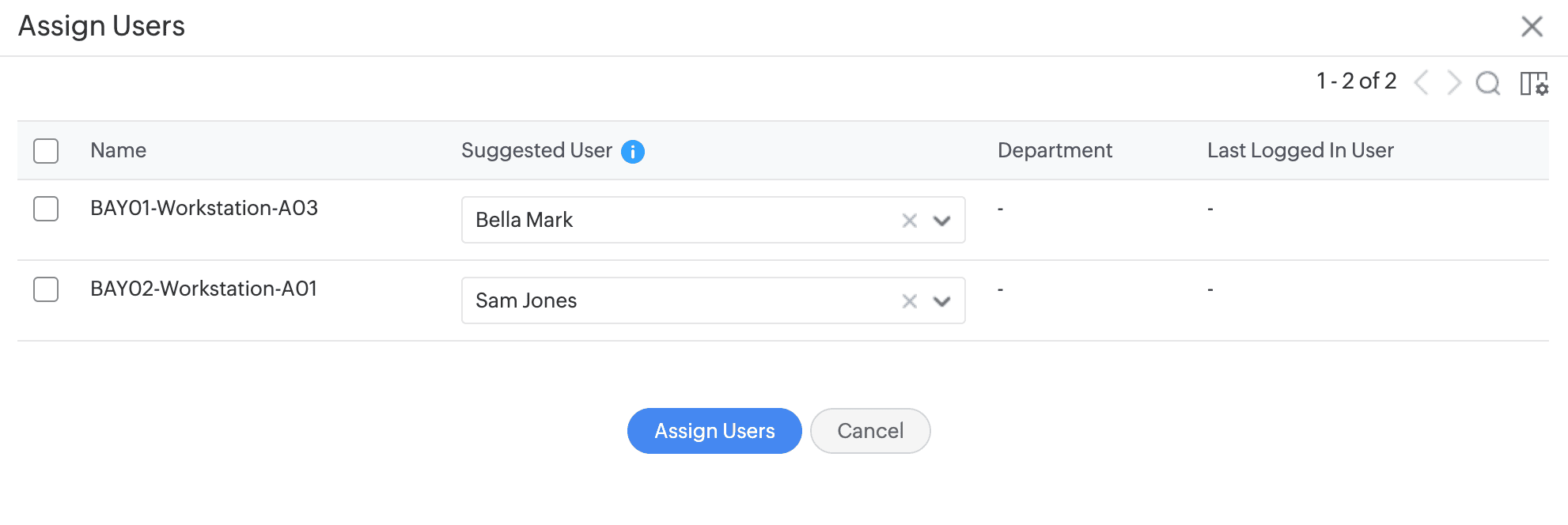Click the search magnifier icon
The image size is (1568, 525).
(1487, 82)
